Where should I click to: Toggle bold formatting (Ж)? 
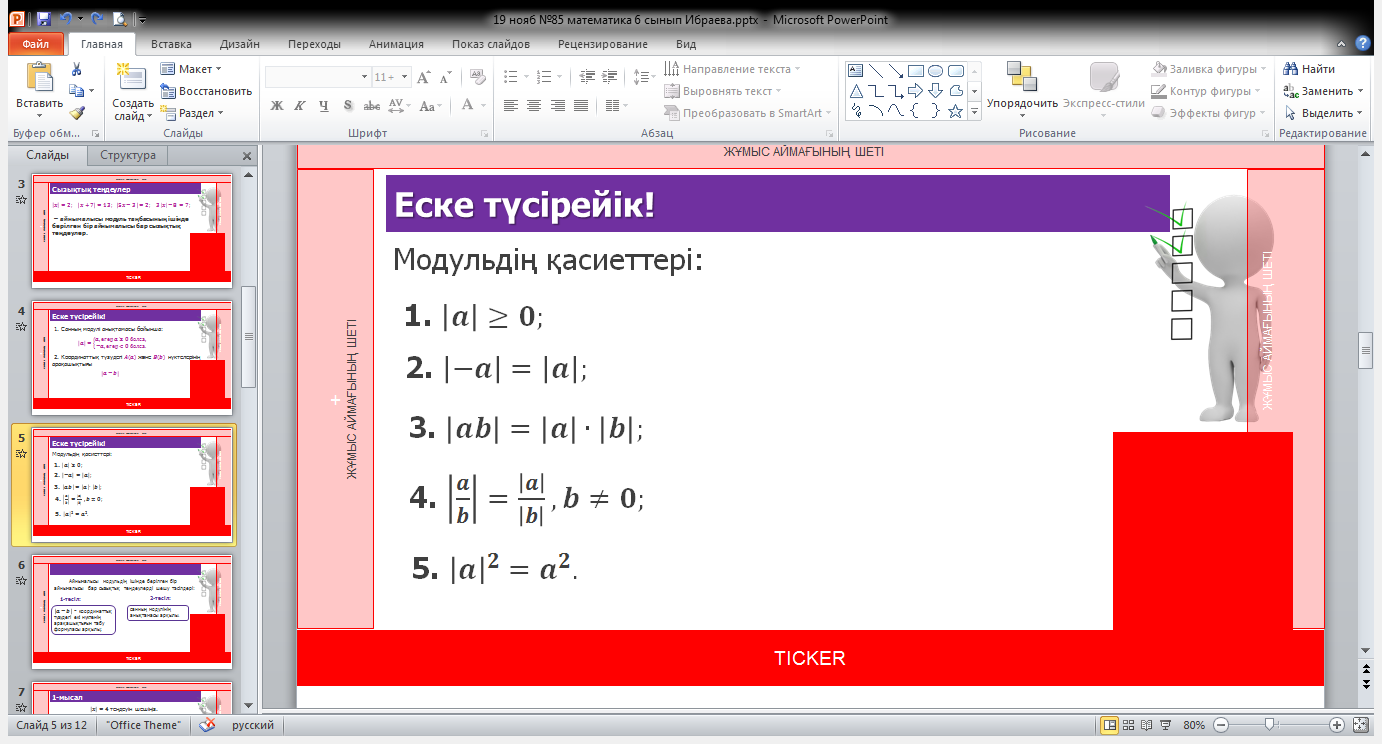(x=277, y=105)
